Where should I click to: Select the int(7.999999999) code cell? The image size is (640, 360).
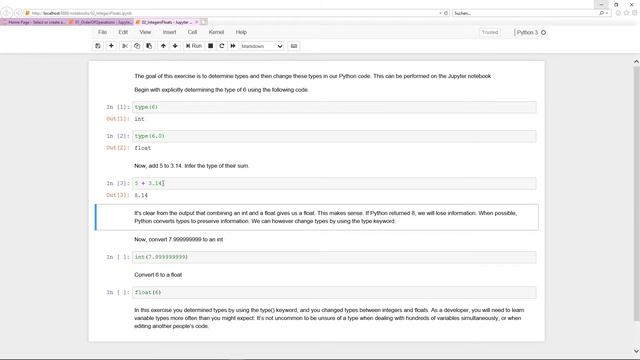tap(334, 257)
